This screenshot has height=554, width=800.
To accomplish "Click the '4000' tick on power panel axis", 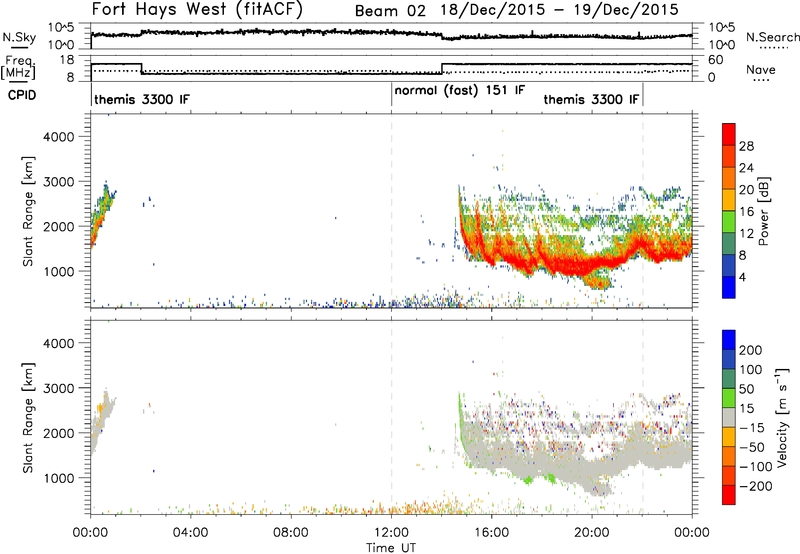I will [58, 137].
